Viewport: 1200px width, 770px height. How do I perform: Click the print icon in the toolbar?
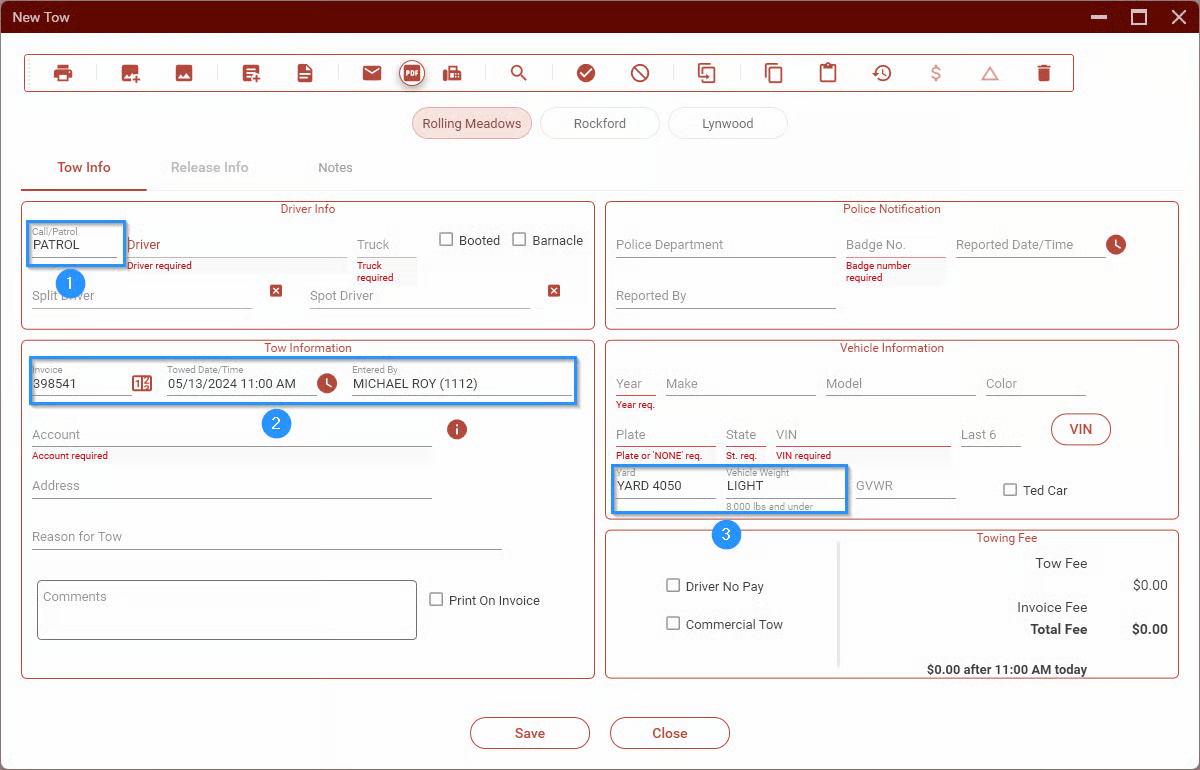click(x=63, y=73)
